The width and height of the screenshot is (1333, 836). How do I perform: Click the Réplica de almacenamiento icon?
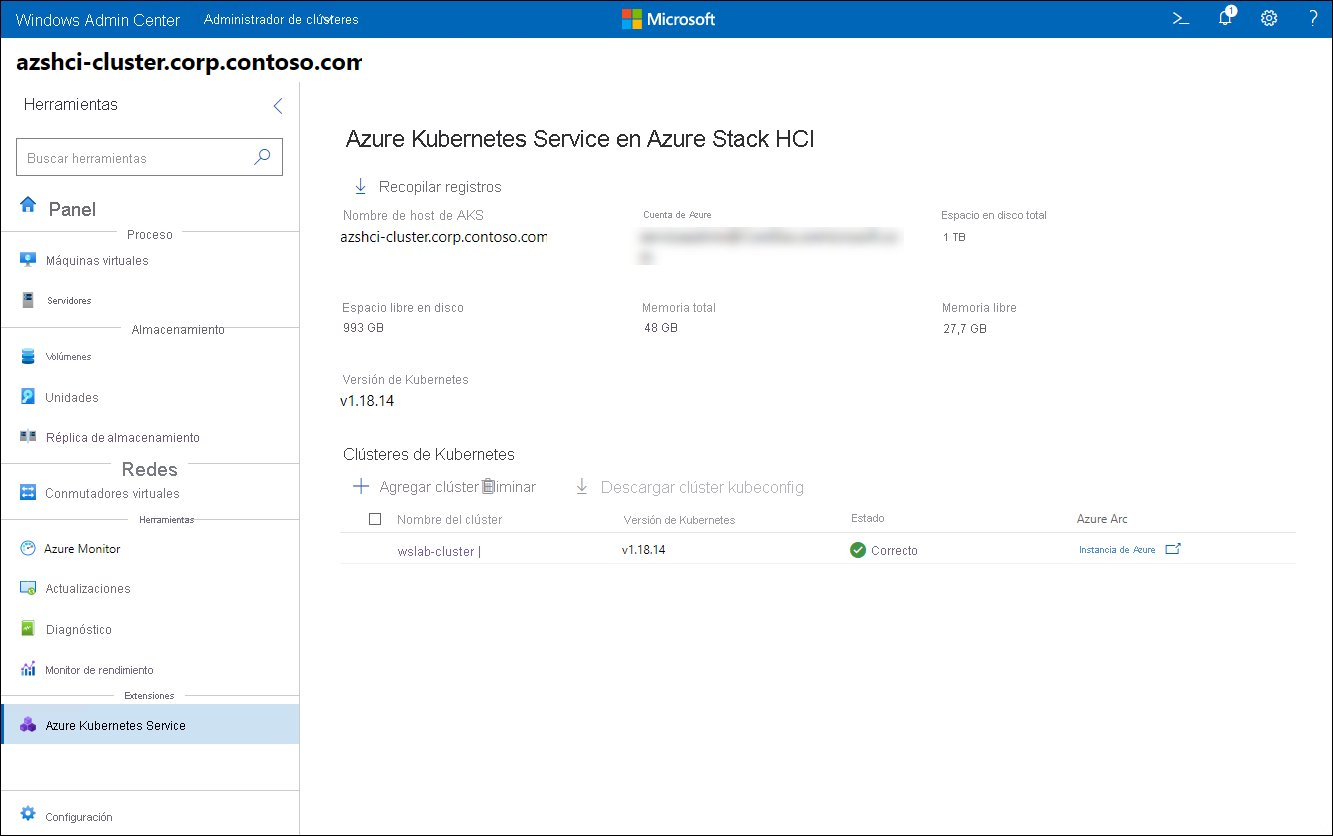tap(28, 437)
